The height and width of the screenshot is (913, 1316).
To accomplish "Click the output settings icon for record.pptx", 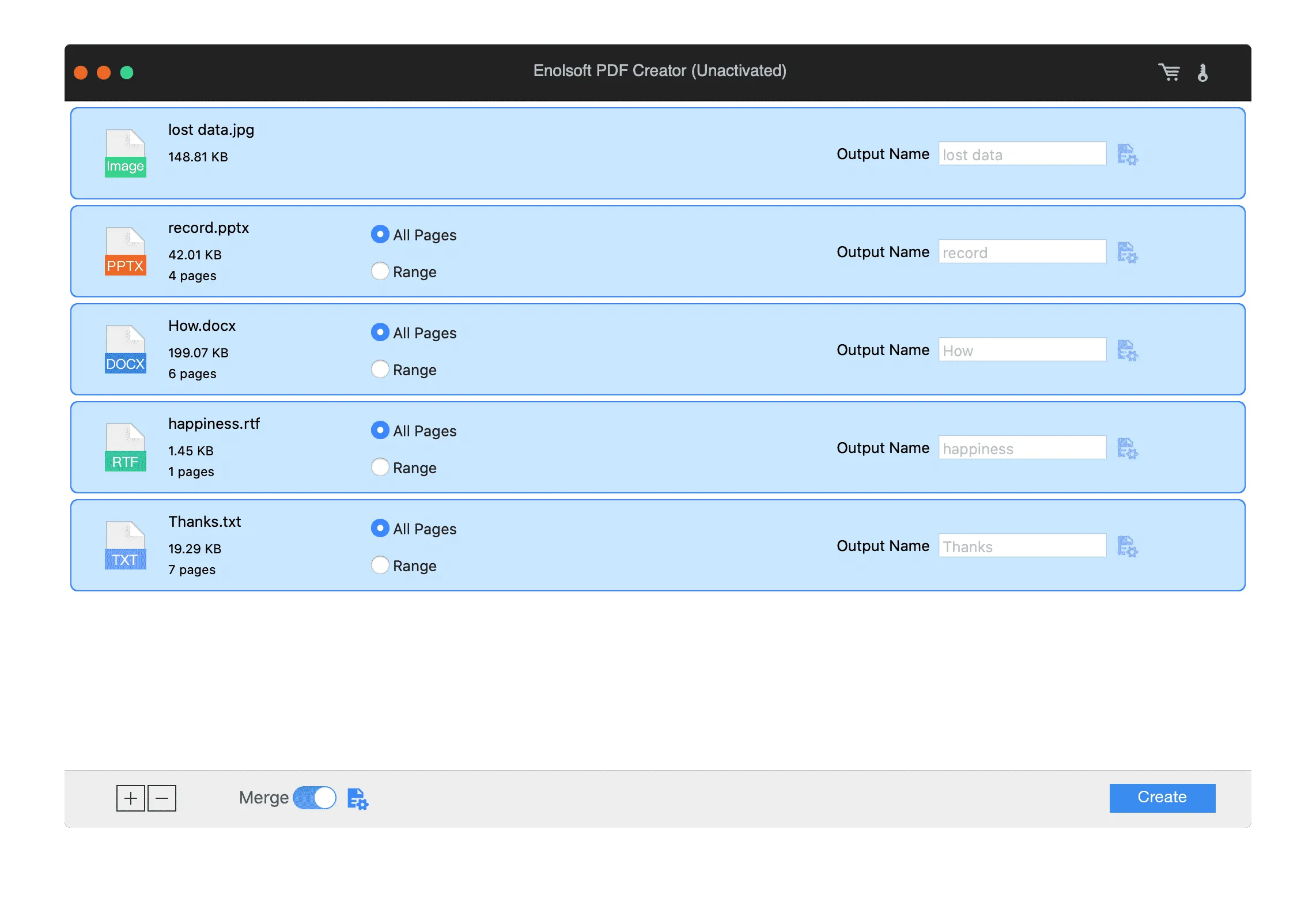I will pyautogui.click(x=1128, y=252).
